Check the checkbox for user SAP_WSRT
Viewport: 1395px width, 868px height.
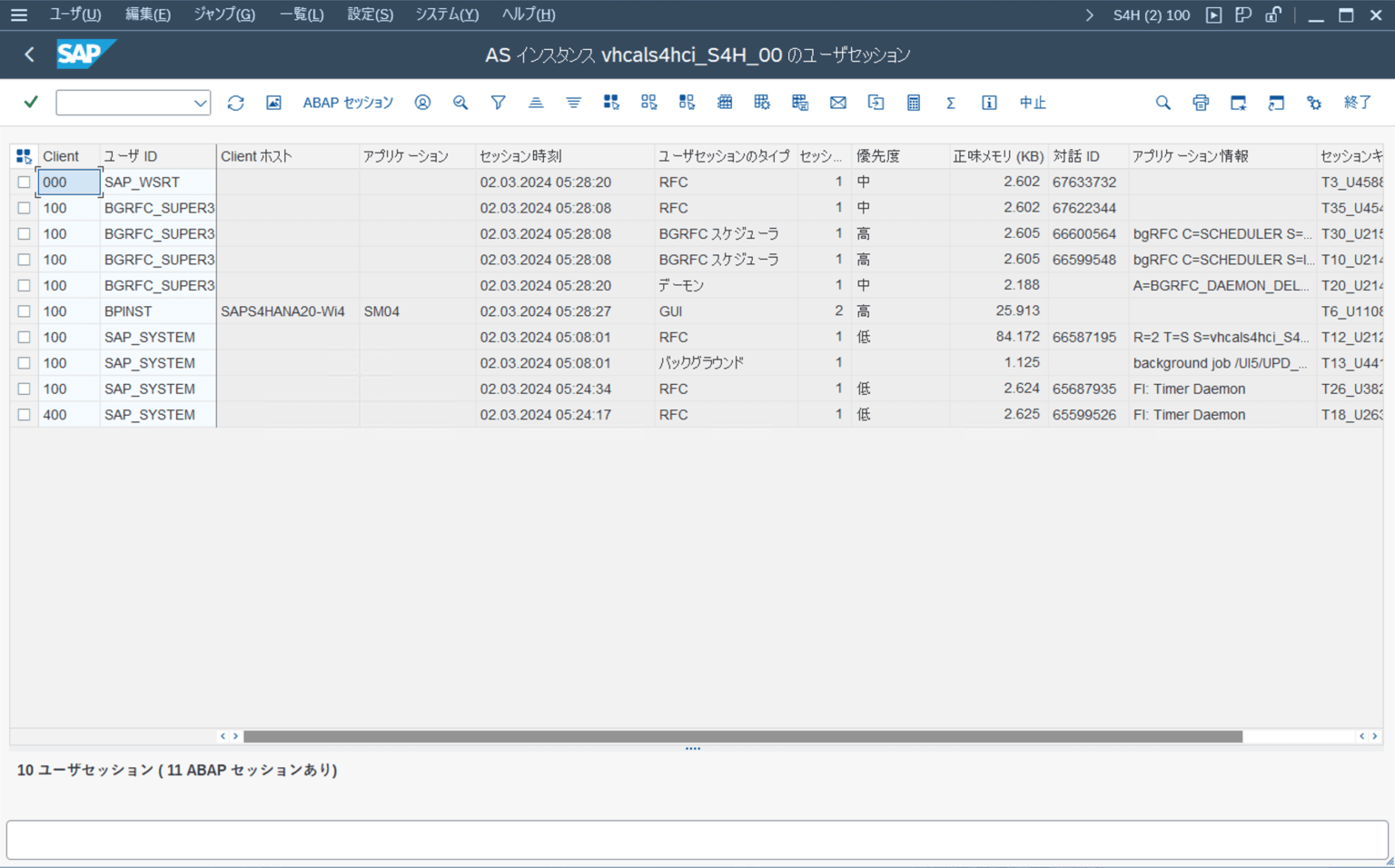[24, 182]
